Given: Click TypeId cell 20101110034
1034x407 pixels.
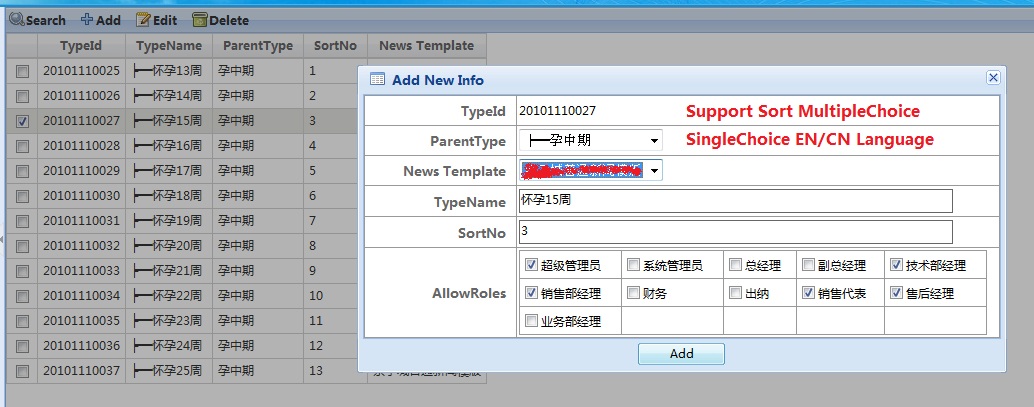Looking at the screenshot, I should (81, 296).
